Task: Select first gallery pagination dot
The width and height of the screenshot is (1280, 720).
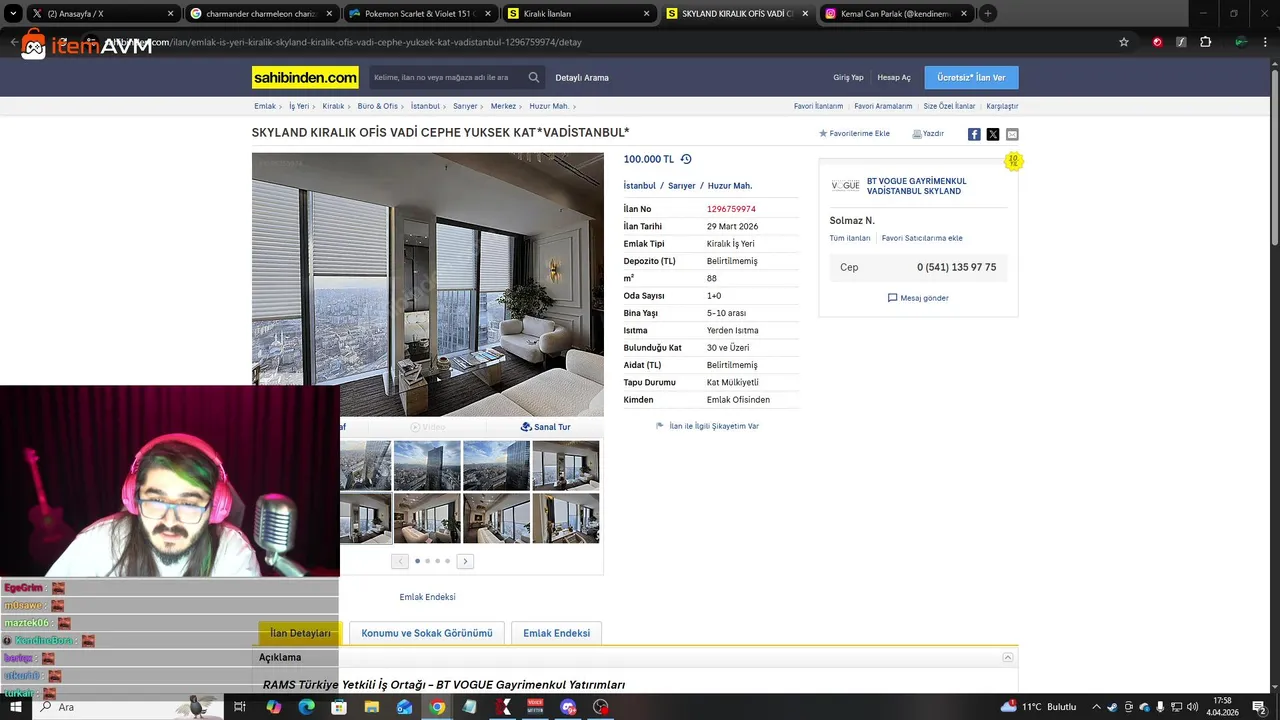Action: 417,561
